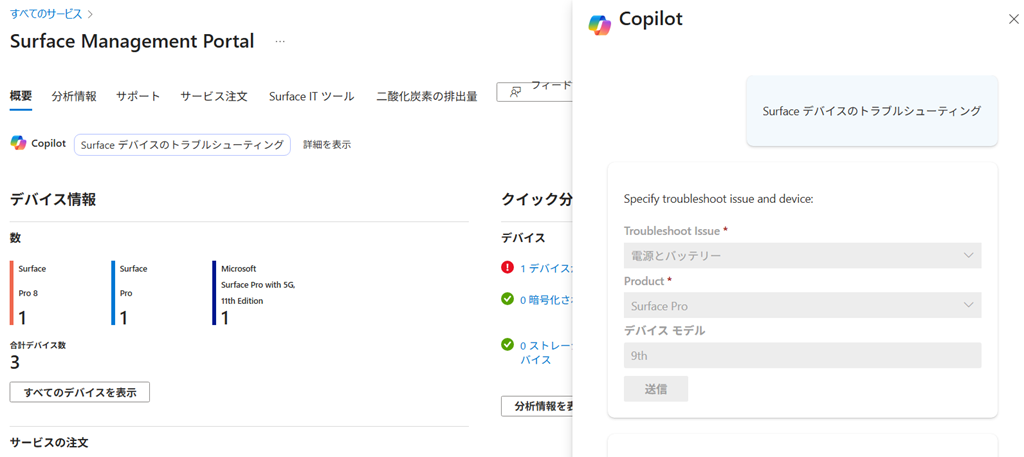1024x457 pixels.
Task: Go to the すべてのサービス breadcrumb
Action: [x=46, y=12]
